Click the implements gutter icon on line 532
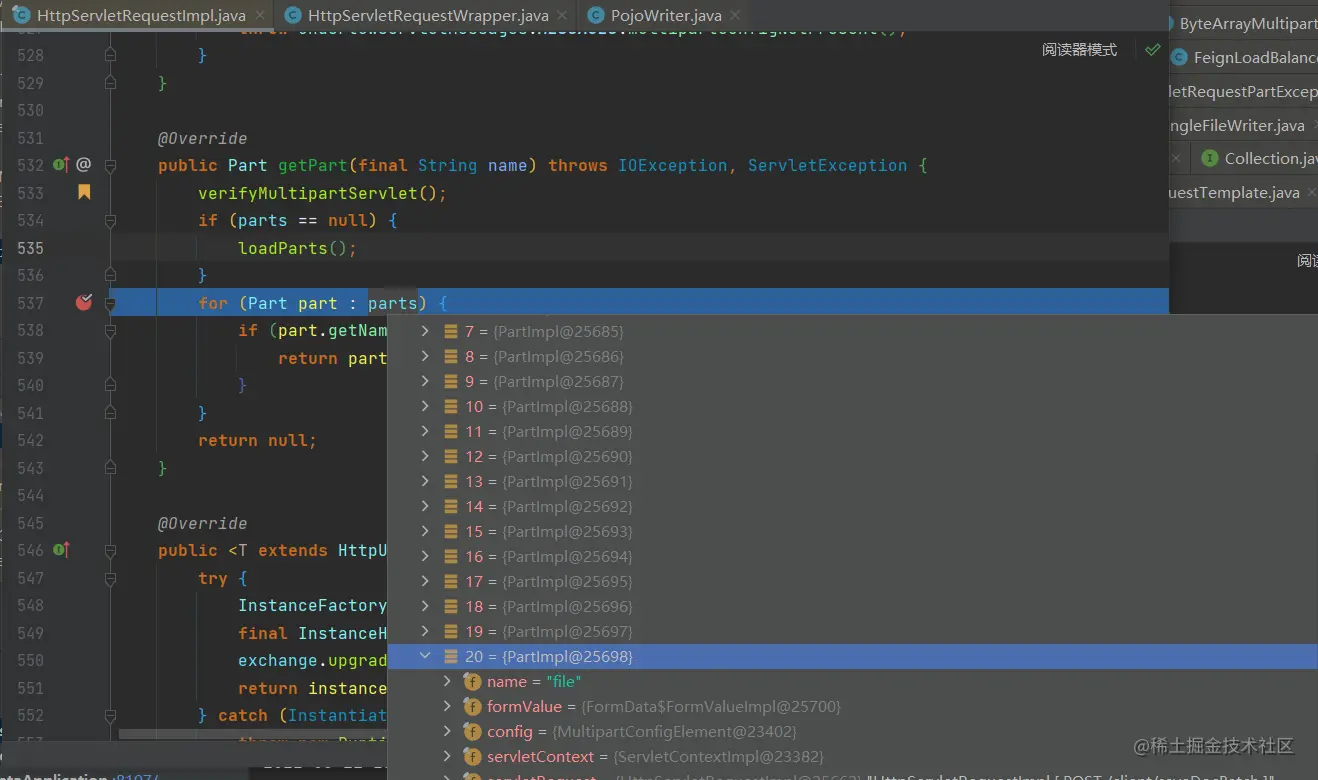Viewport: 1318px width, 780px height. [60, 164]
